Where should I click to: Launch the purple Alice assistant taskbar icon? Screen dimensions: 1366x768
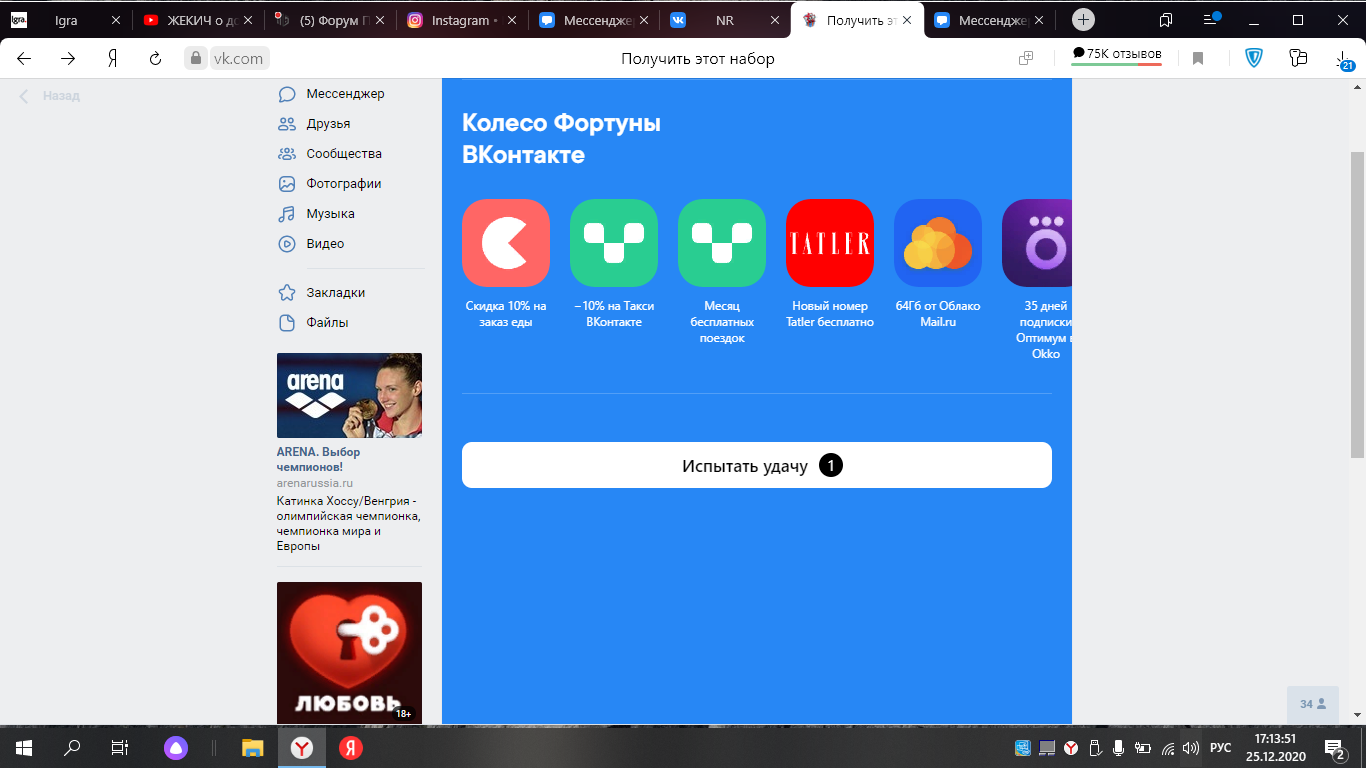(175, 747)
